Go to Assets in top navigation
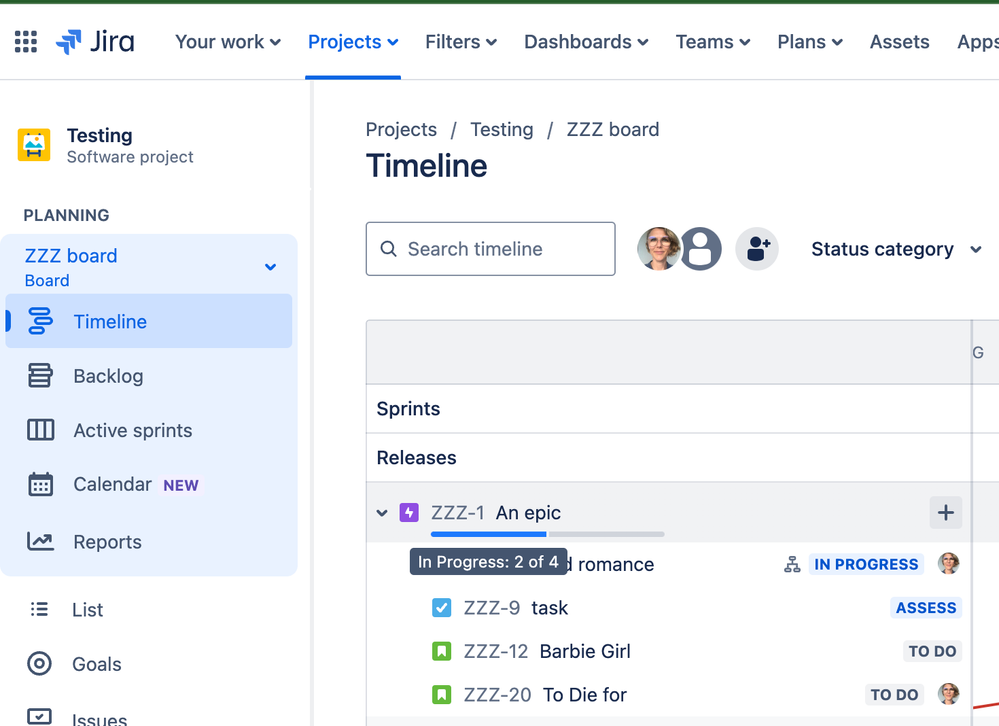 (900, 42)
